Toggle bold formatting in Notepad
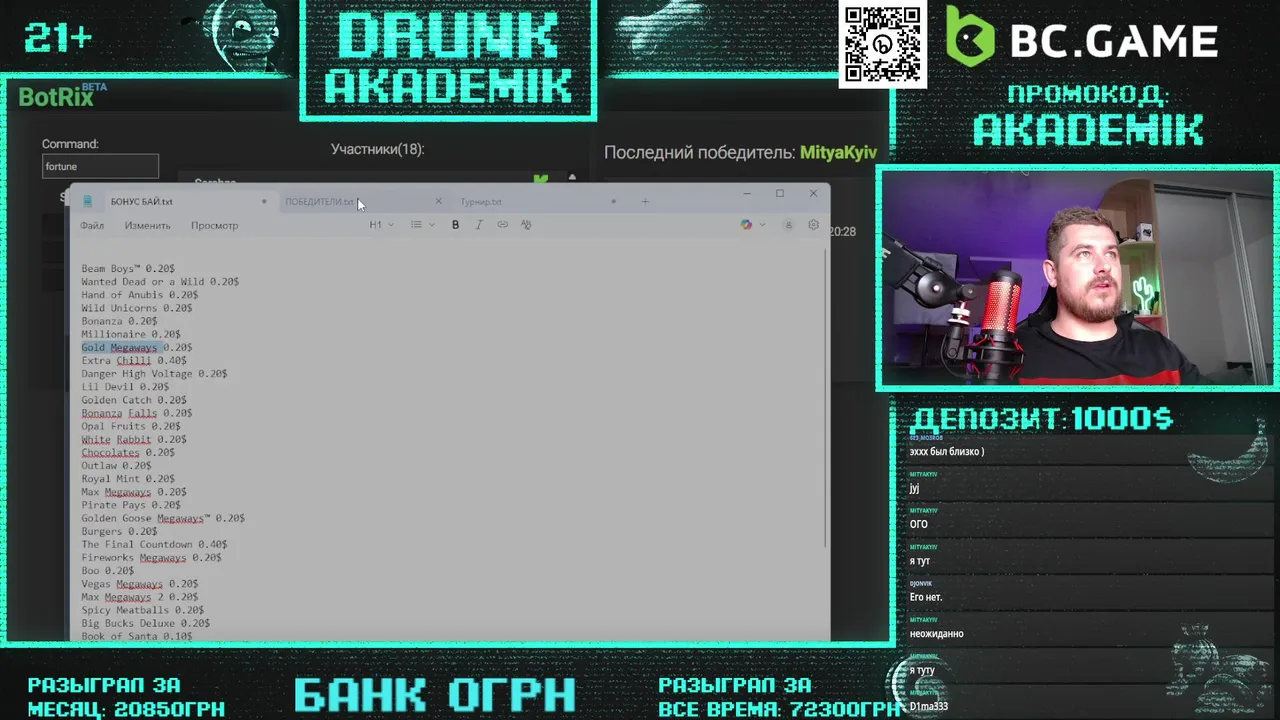Image resolution: width=1280 pixels, height=720 pixels. tap(455, 225)
